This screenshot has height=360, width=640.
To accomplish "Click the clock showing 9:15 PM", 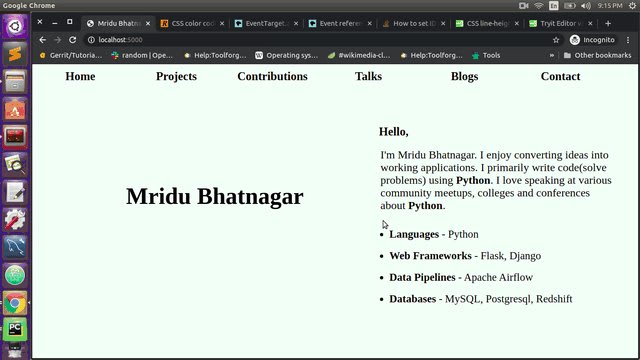I will coord(610,5).
